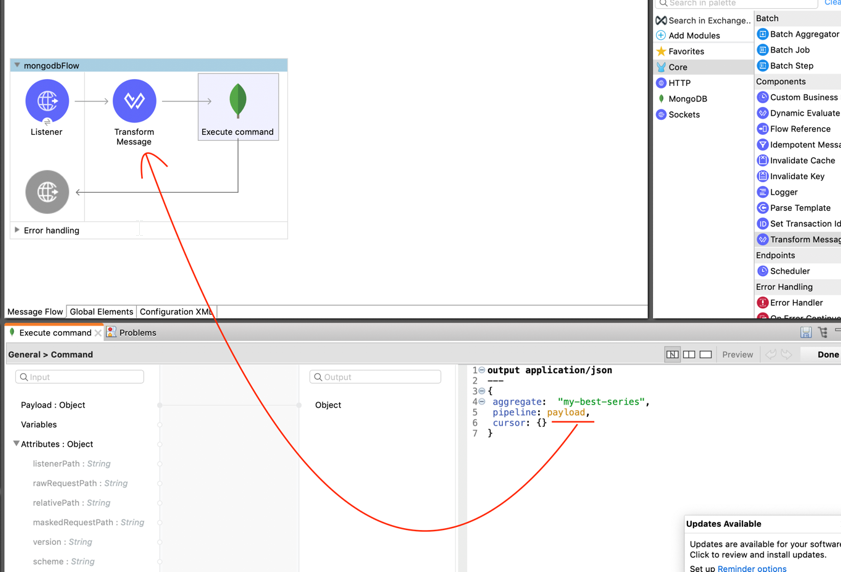Open the Reminder options link
The height and width of the screenshot is (575, 841).
(752, 569)
